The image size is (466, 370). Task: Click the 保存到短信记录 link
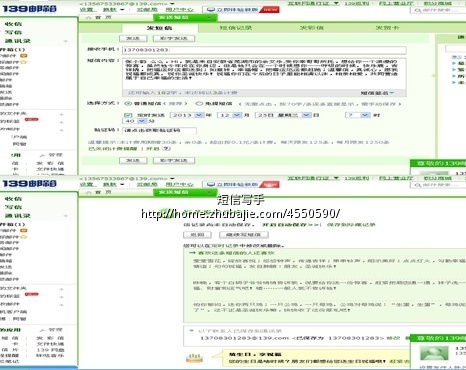pyautogui.click(x=351, y=225)
